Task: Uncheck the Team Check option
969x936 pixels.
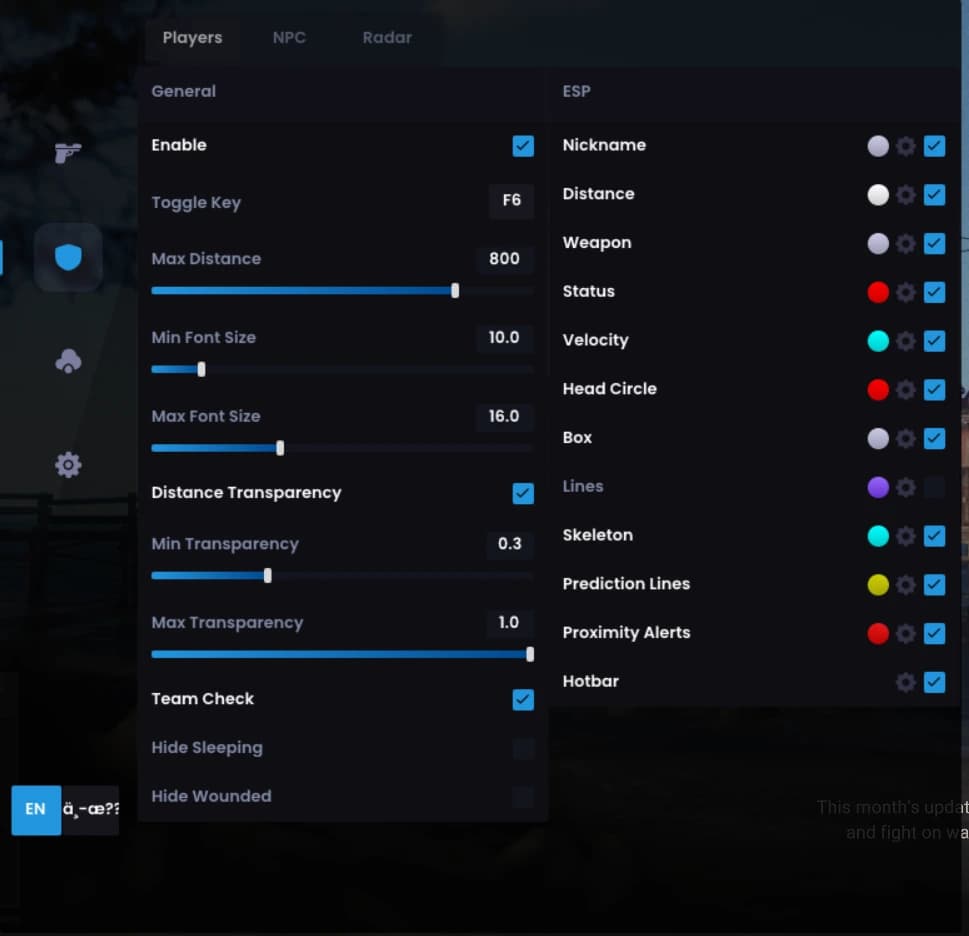Action: [x=522, y=700]
